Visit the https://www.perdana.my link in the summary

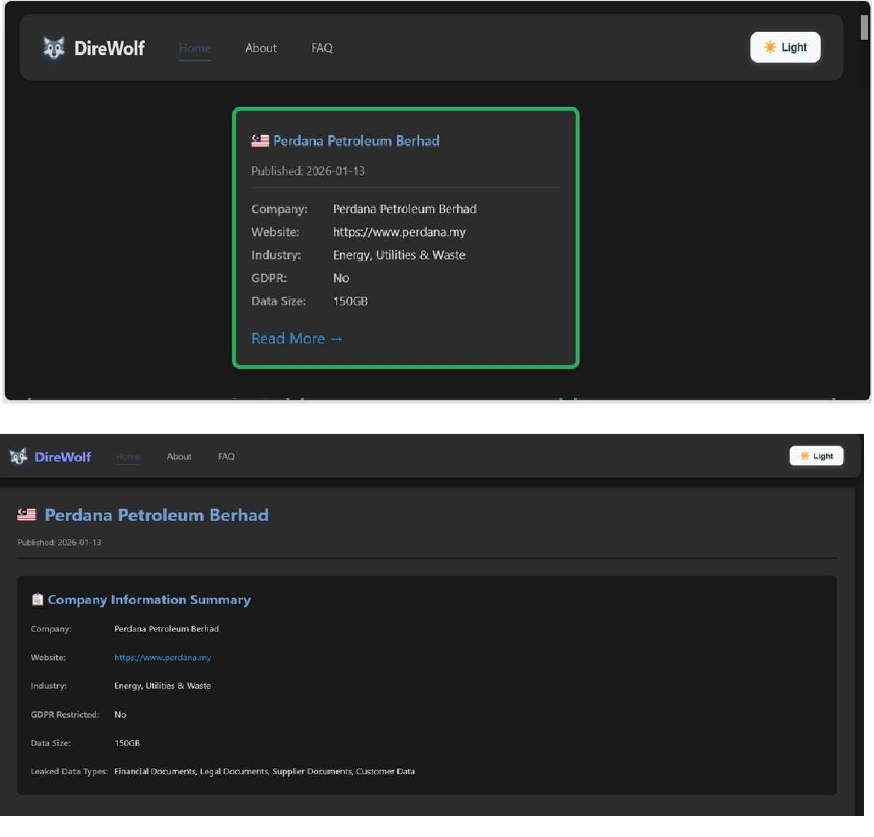(162, 658)
